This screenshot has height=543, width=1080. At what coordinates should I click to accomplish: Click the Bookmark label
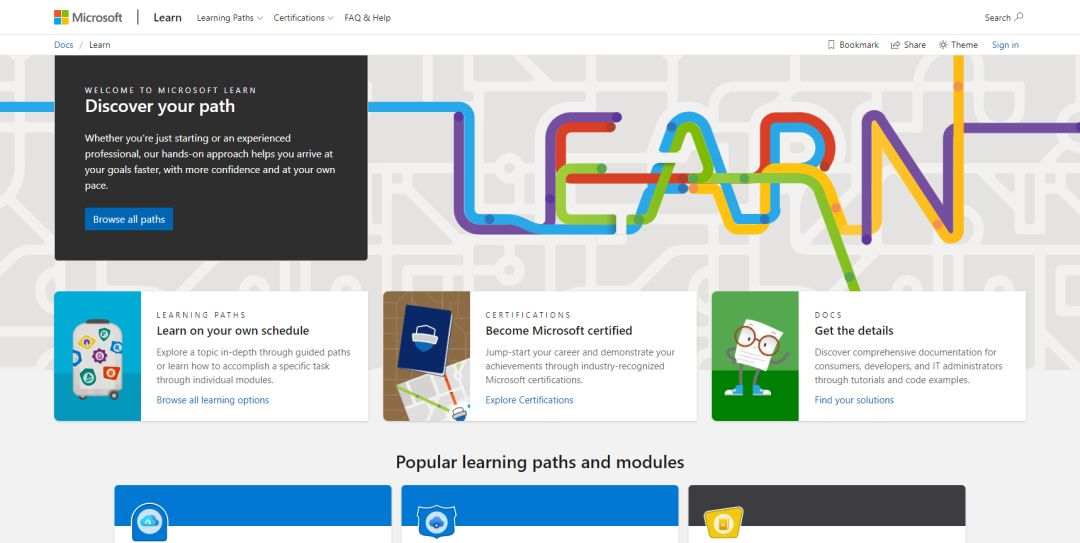(x=859, y=45)
